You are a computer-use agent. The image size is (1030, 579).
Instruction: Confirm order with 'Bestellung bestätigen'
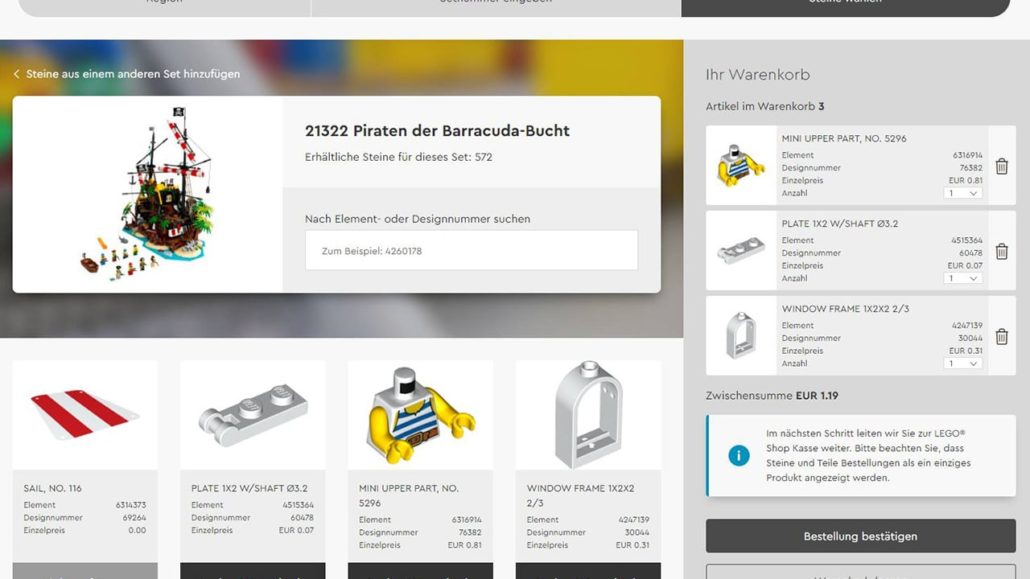tap(861, 536)
